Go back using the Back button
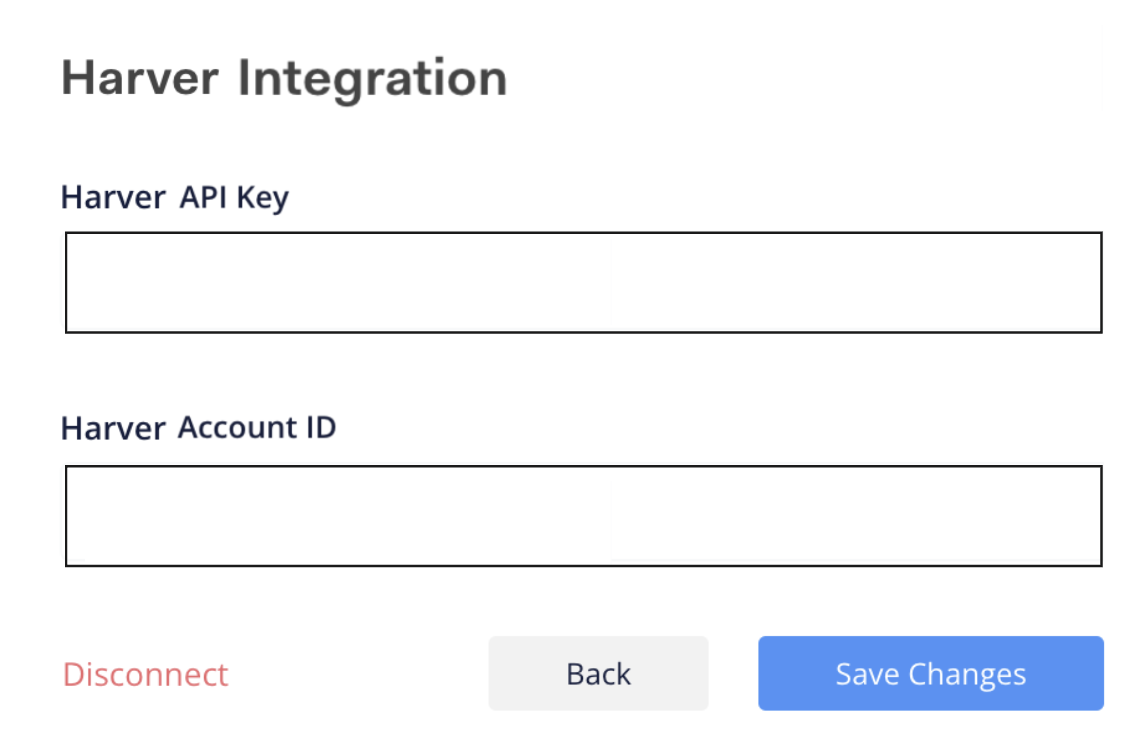The height and width of the screenshot is (752, 1146). (598, 673)
